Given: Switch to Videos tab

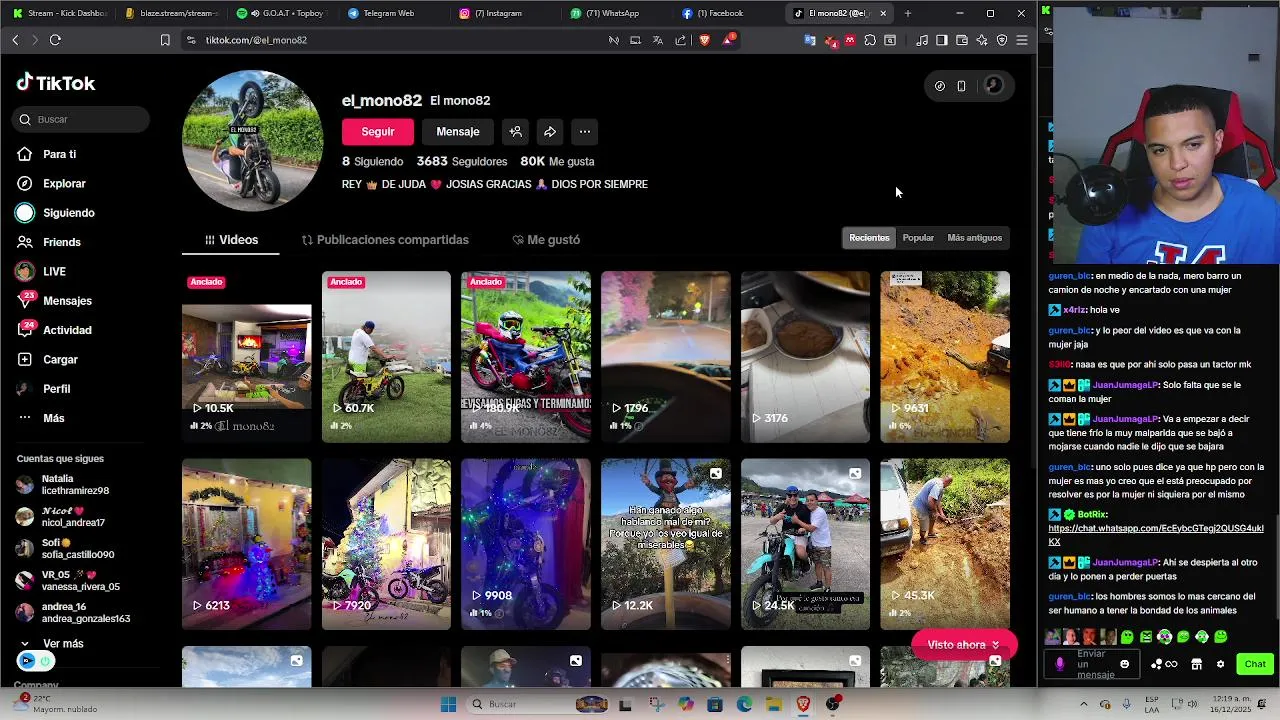Looking at the screenshot, I should 231,240.
